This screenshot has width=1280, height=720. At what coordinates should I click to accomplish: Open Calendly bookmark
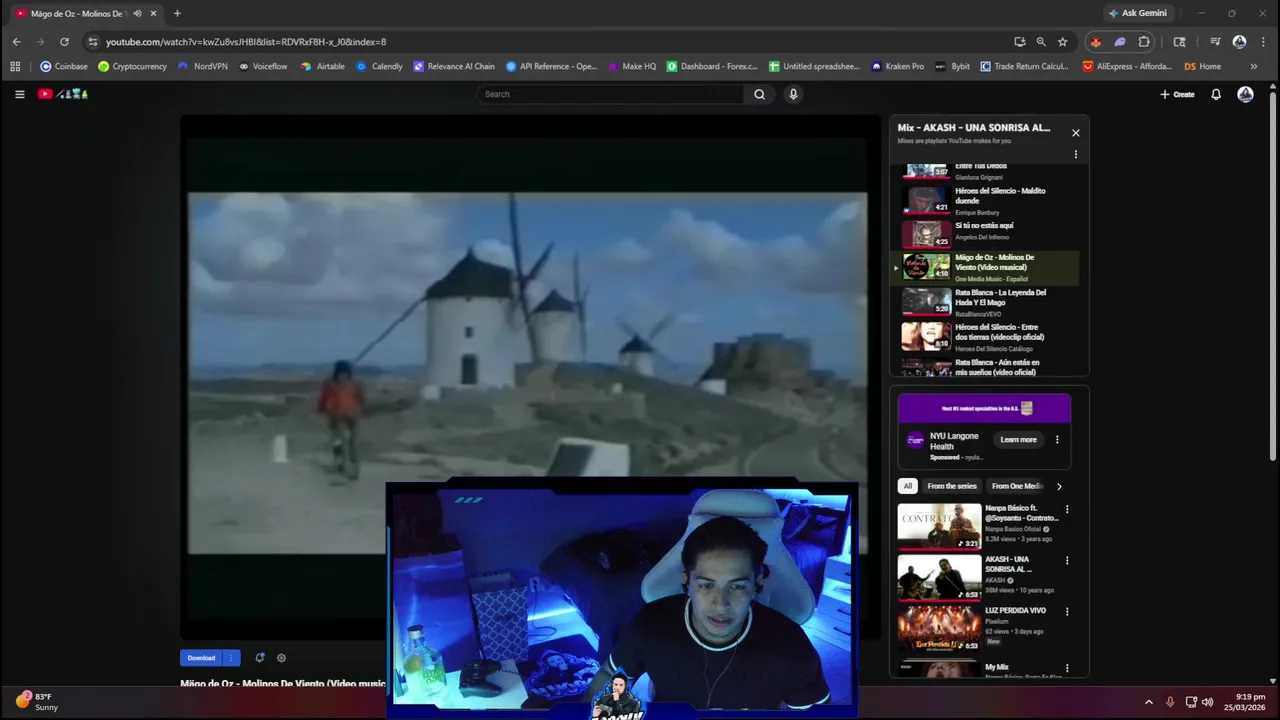(379, 66)
